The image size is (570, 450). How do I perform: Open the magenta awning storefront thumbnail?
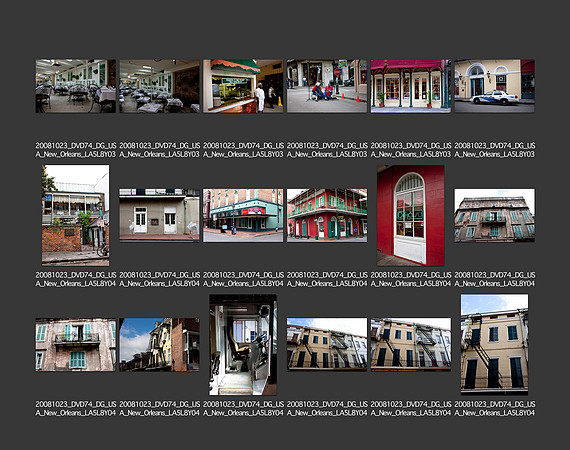tap(411, 86)
